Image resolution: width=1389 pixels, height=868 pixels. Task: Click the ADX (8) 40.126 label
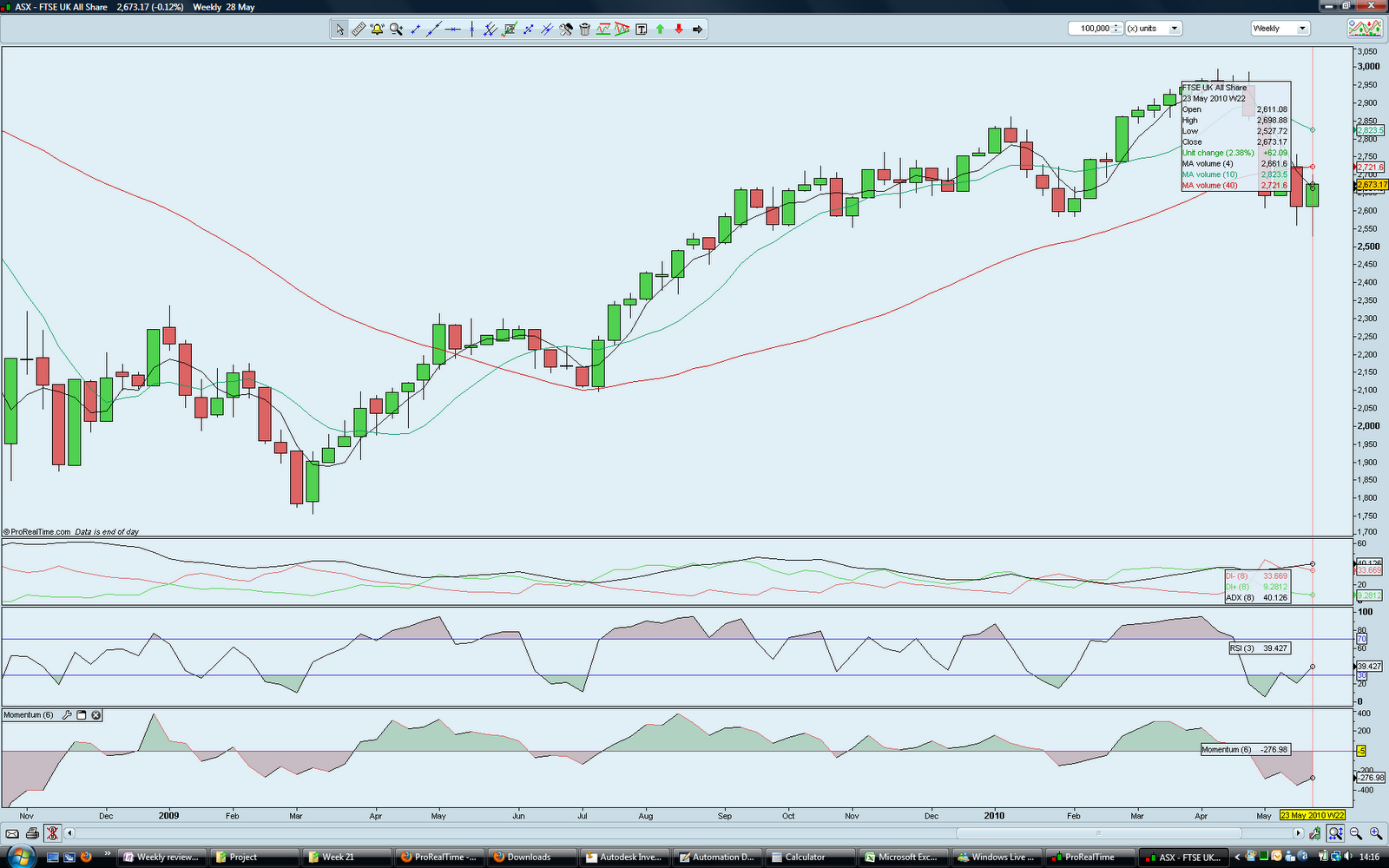click(1256, 597)
